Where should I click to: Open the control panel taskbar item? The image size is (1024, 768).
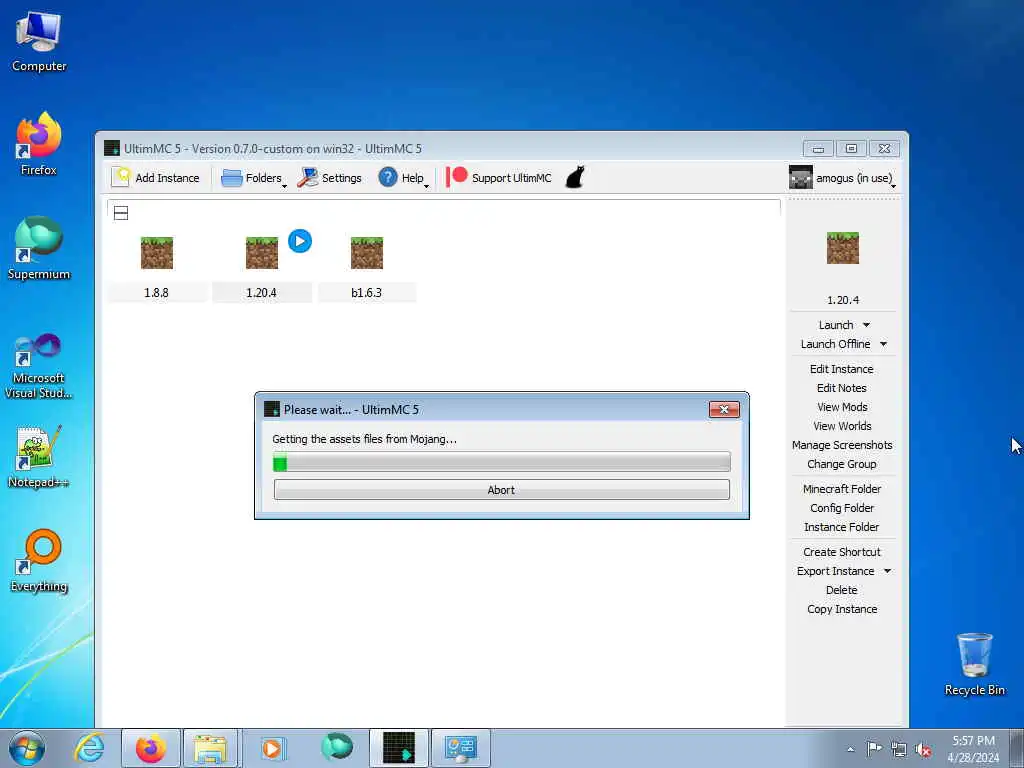pos(460,748)
